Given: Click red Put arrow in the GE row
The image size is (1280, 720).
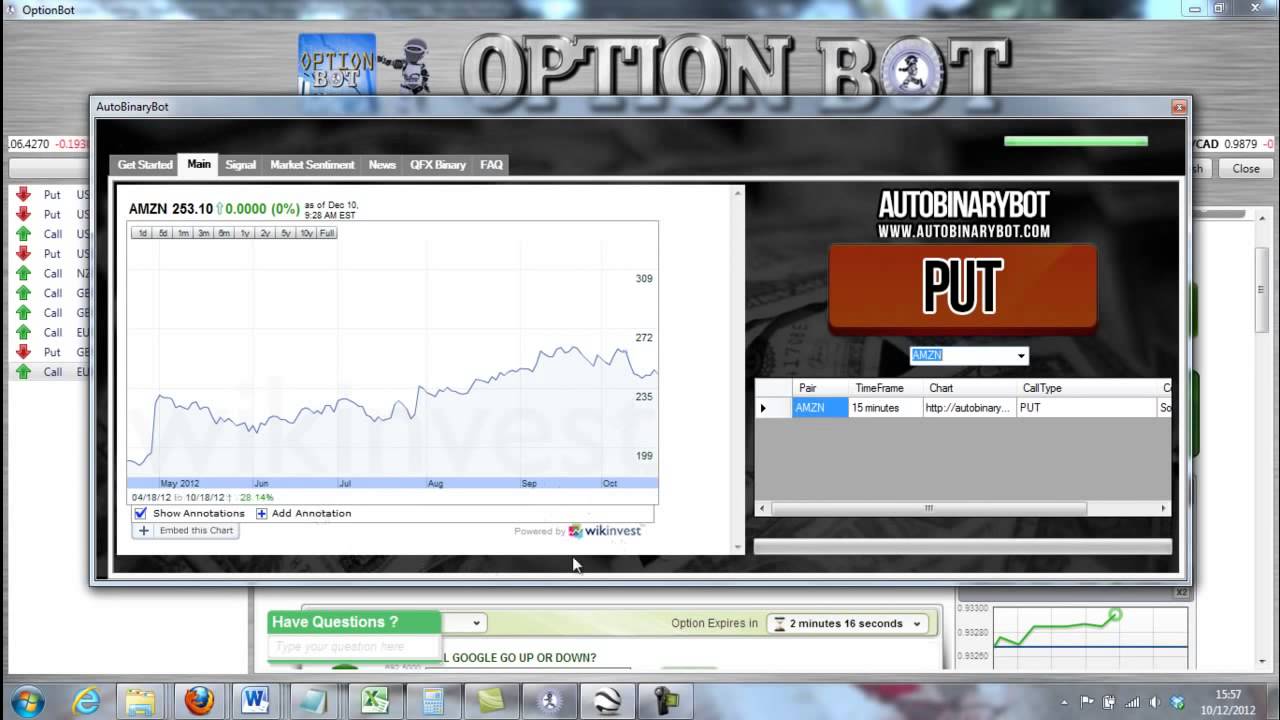Looking at the screenshot, I should click(23, 352).
